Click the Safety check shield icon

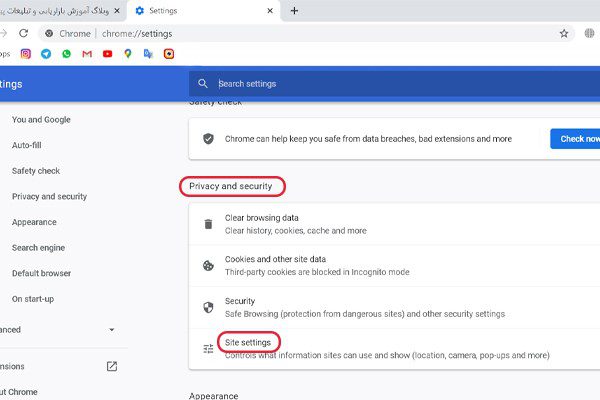pyautogui.click(x=208, y=139)
